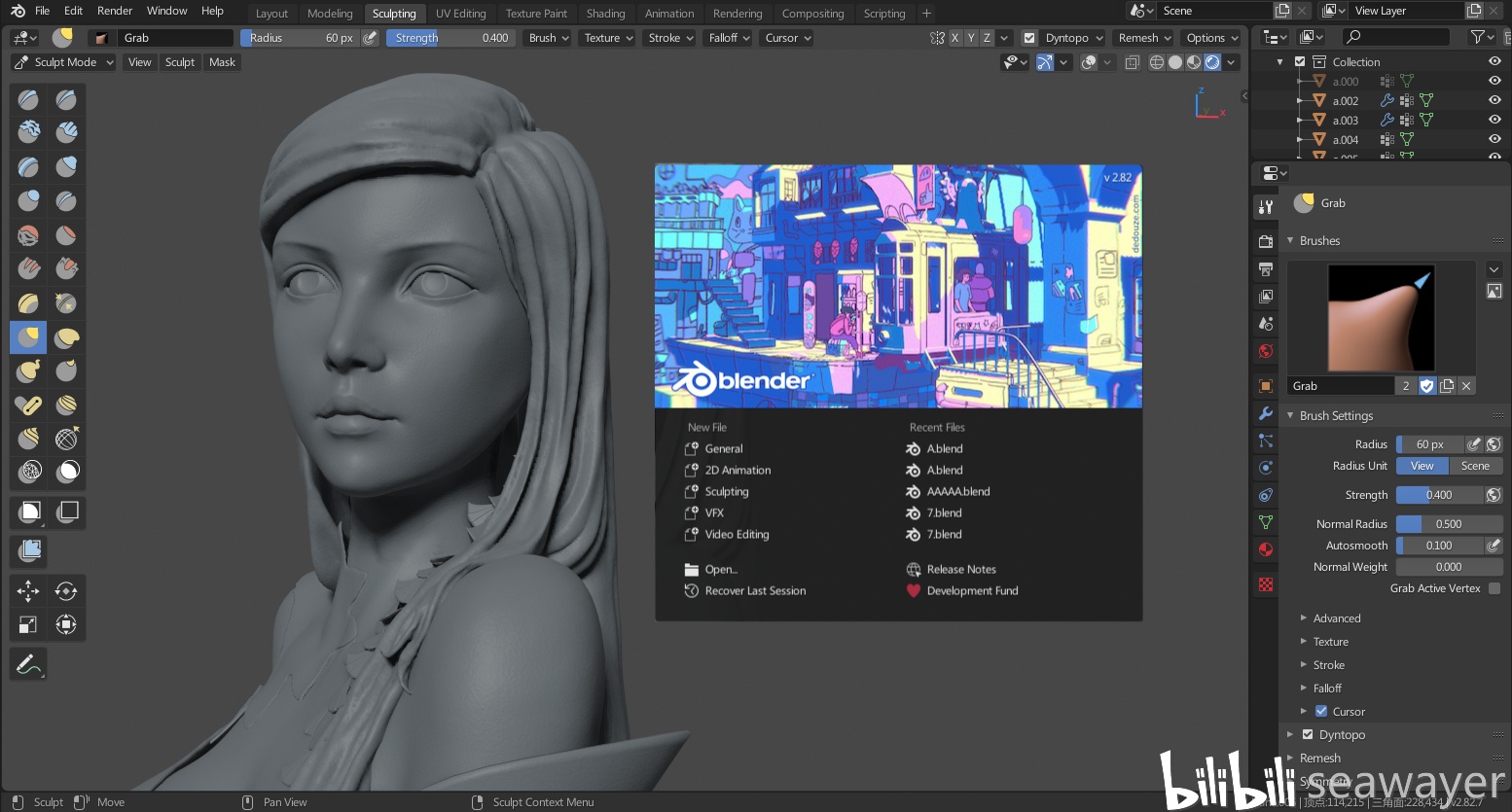The width and height of the screenshot is (1512, 812).
Task: Toggle Y axis symmetry button
Action: 971,38
